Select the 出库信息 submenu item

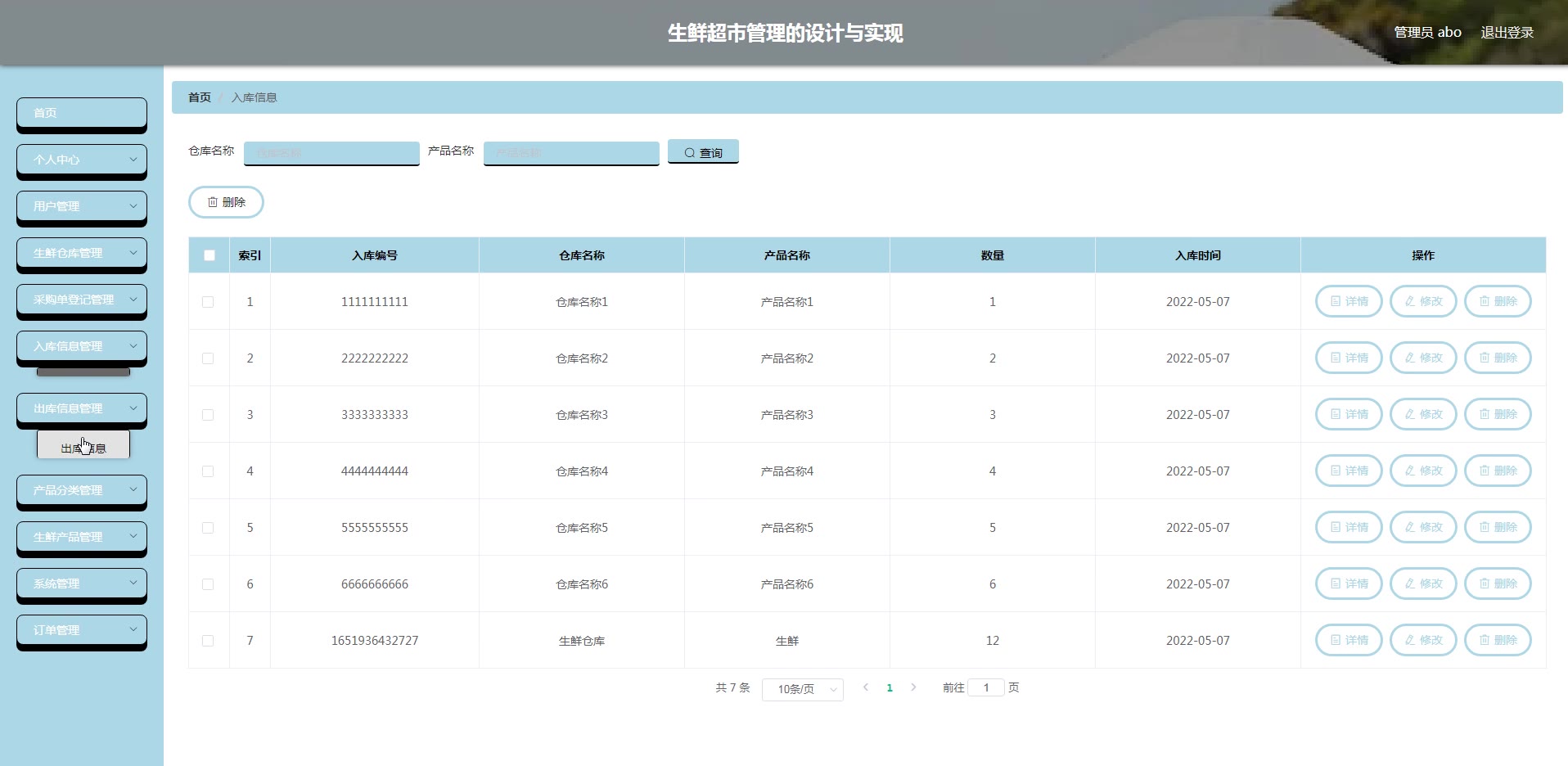(83, 444)
